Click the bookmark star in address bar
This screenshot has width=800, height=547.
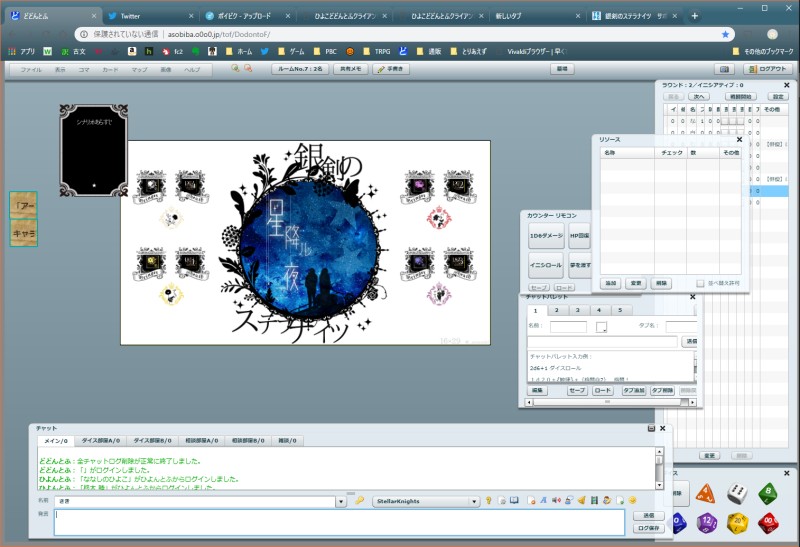pyautogui.click(x=725, y=33)
